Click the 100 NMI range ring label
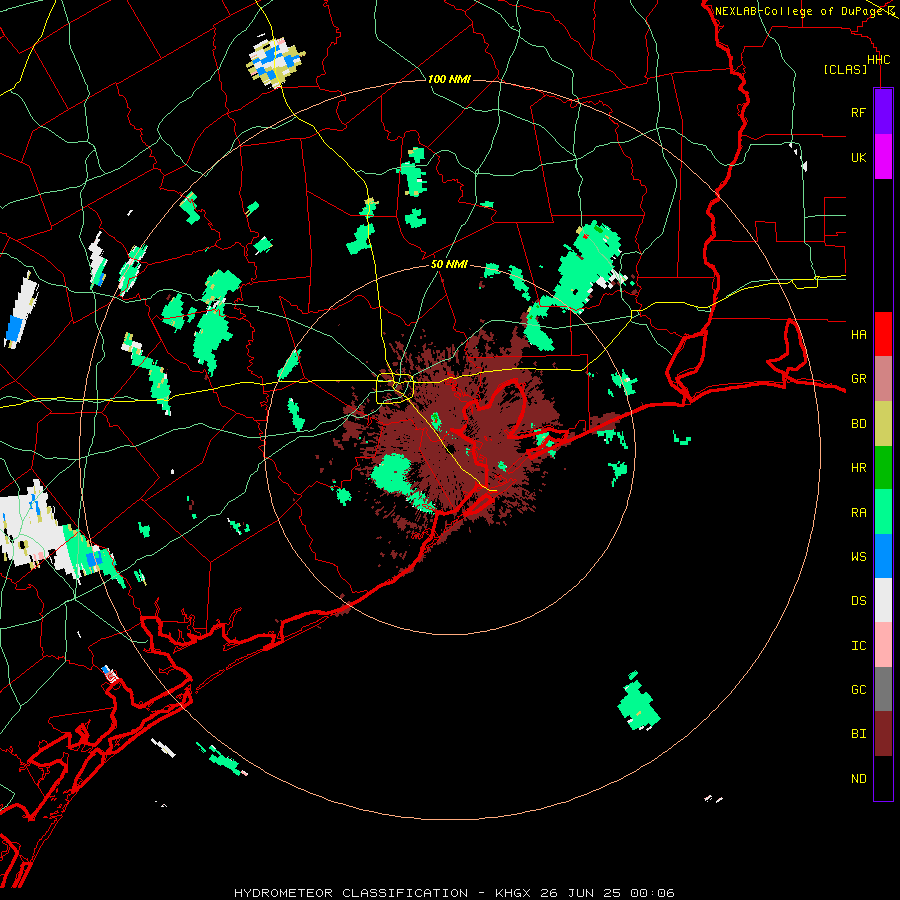Screen dimensions: 900x900 [449, 79]
